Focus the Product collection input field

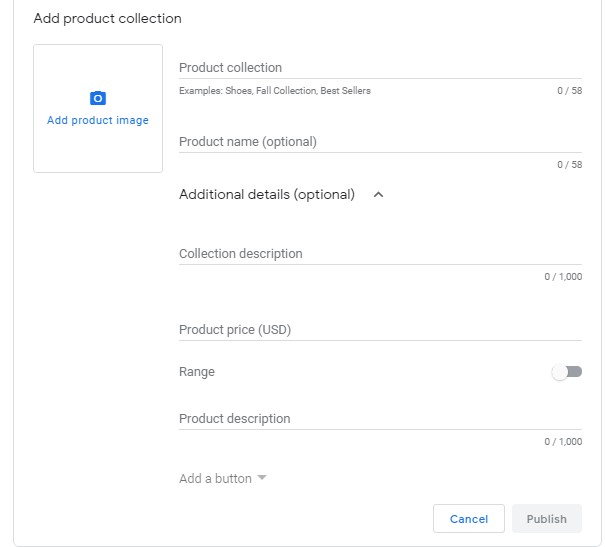tap(380, 68)
